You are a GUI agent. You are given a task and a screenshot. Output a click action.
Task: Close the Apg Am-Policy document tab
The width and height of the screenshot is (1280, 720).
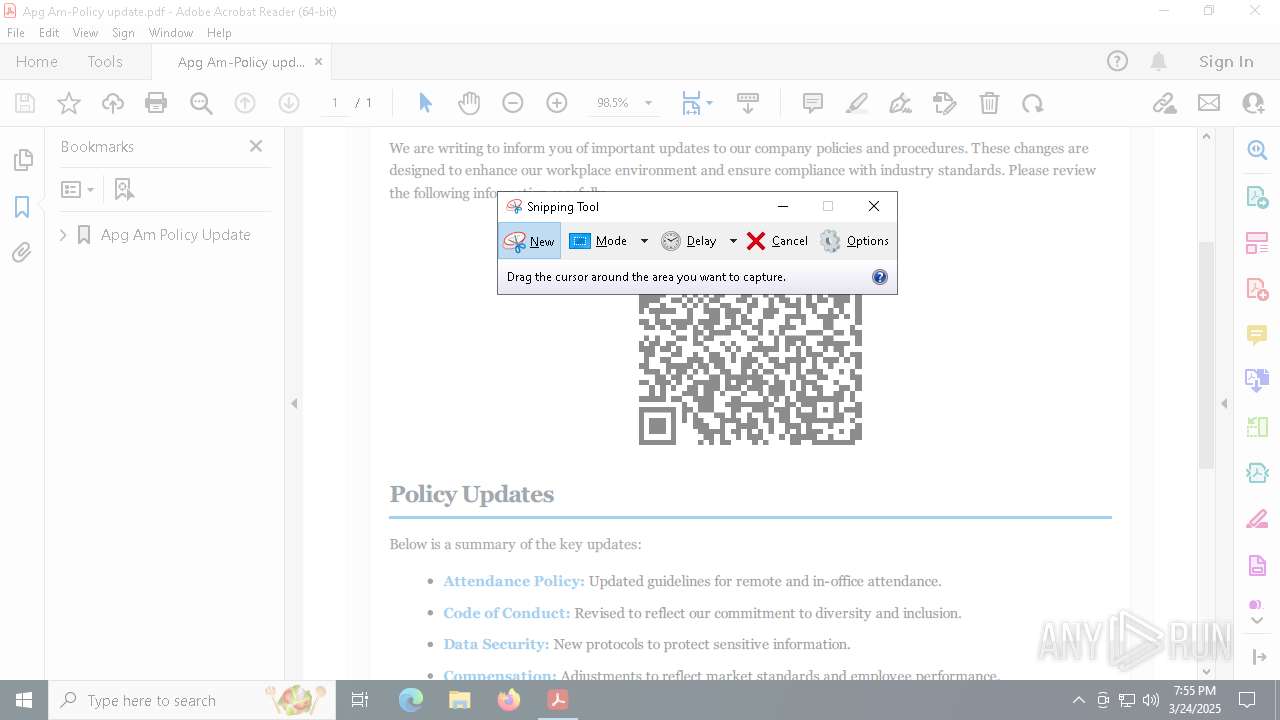(318, 61)
